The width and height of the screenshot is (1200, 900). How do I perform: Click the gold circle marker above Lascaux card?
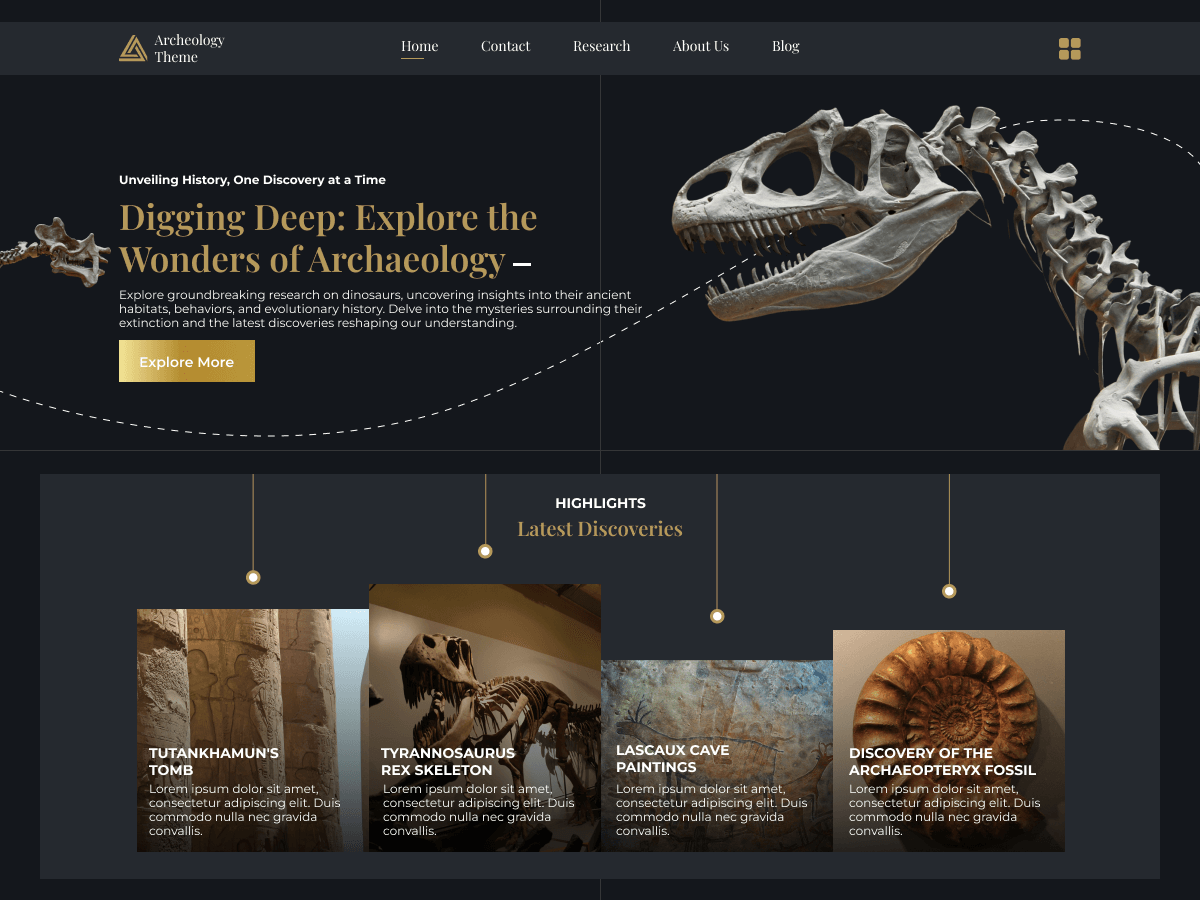click(717, 617)
